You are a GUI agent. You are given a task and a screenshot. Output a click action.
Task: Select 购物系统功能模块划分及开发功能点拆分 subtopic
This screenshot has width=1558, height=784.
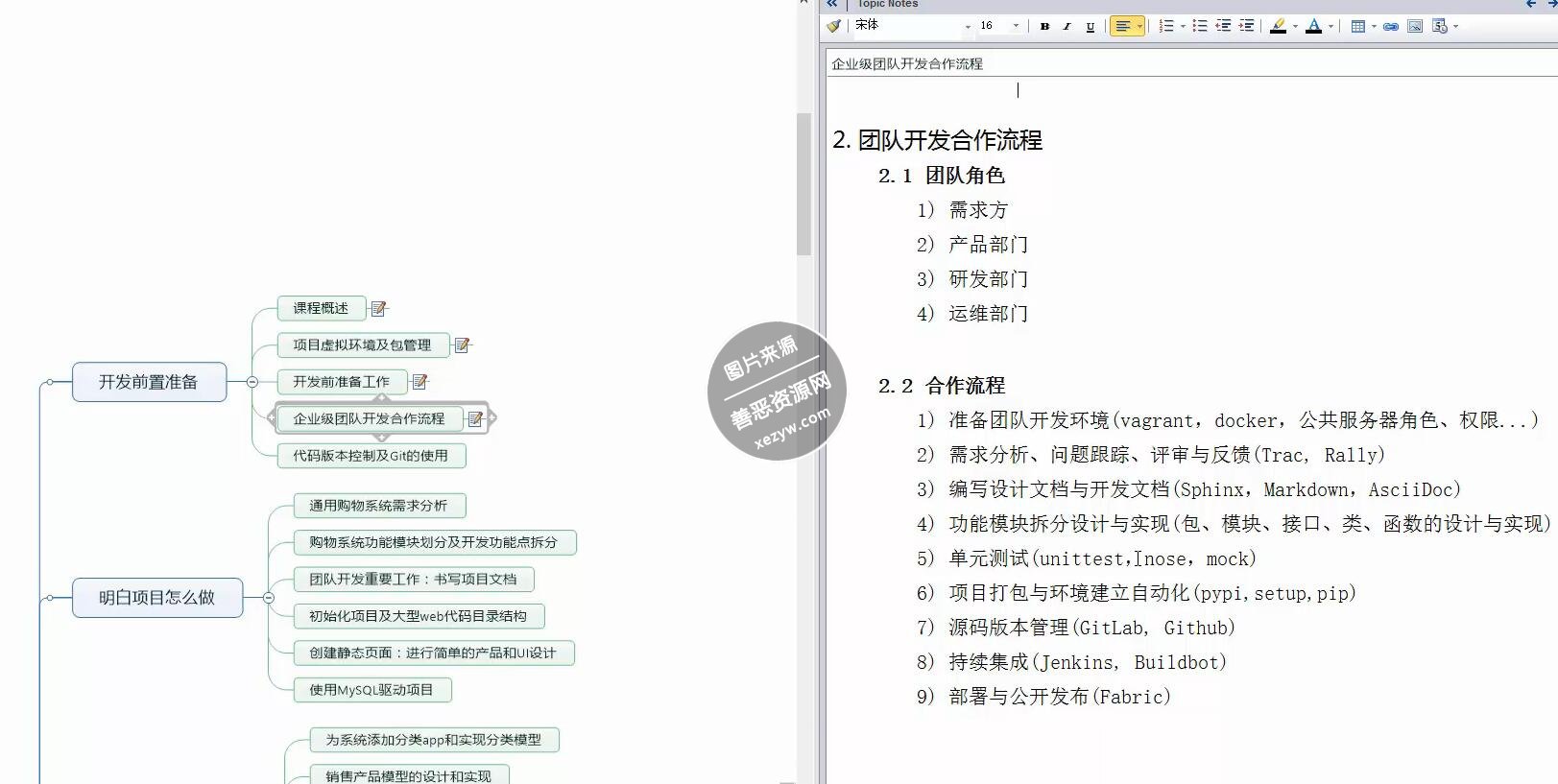tap(434, 542)
